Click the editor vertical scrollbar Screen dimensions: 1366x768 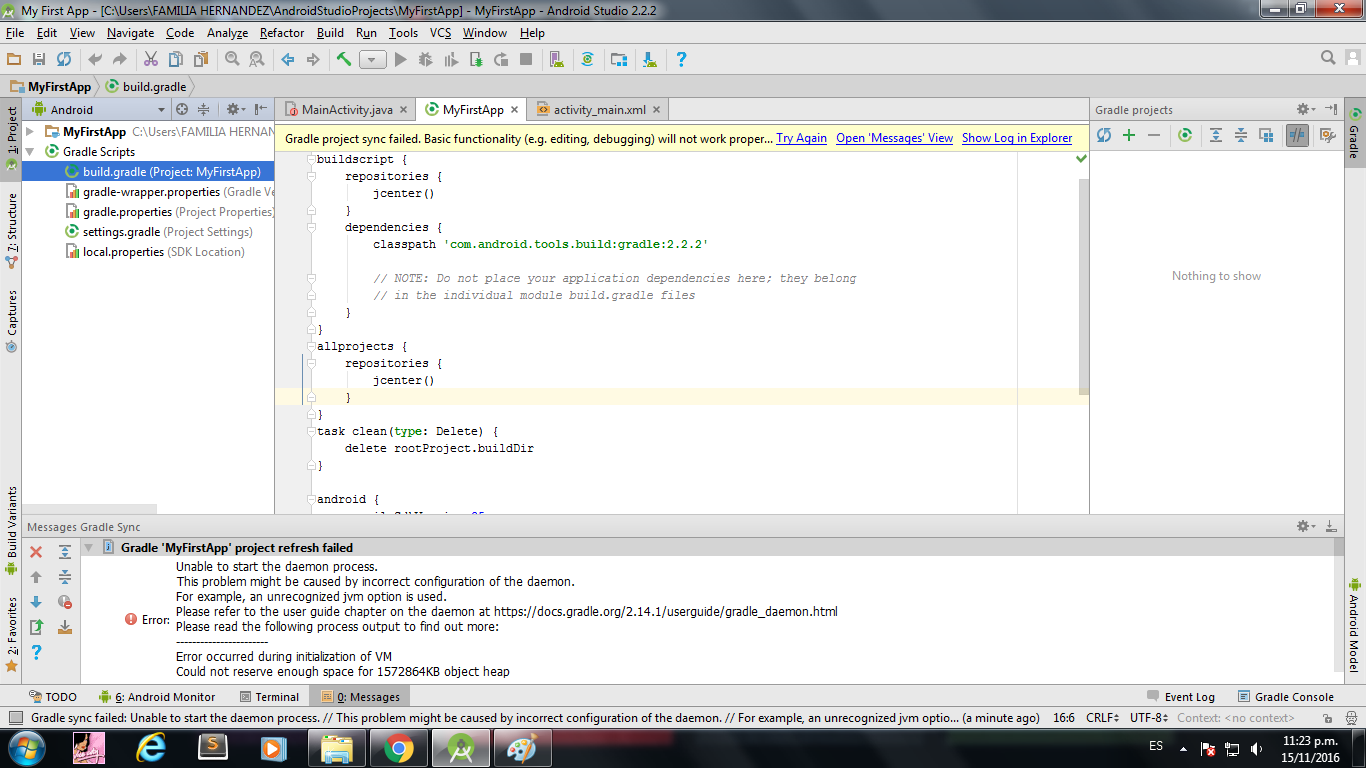click(x=1084, y=285)
